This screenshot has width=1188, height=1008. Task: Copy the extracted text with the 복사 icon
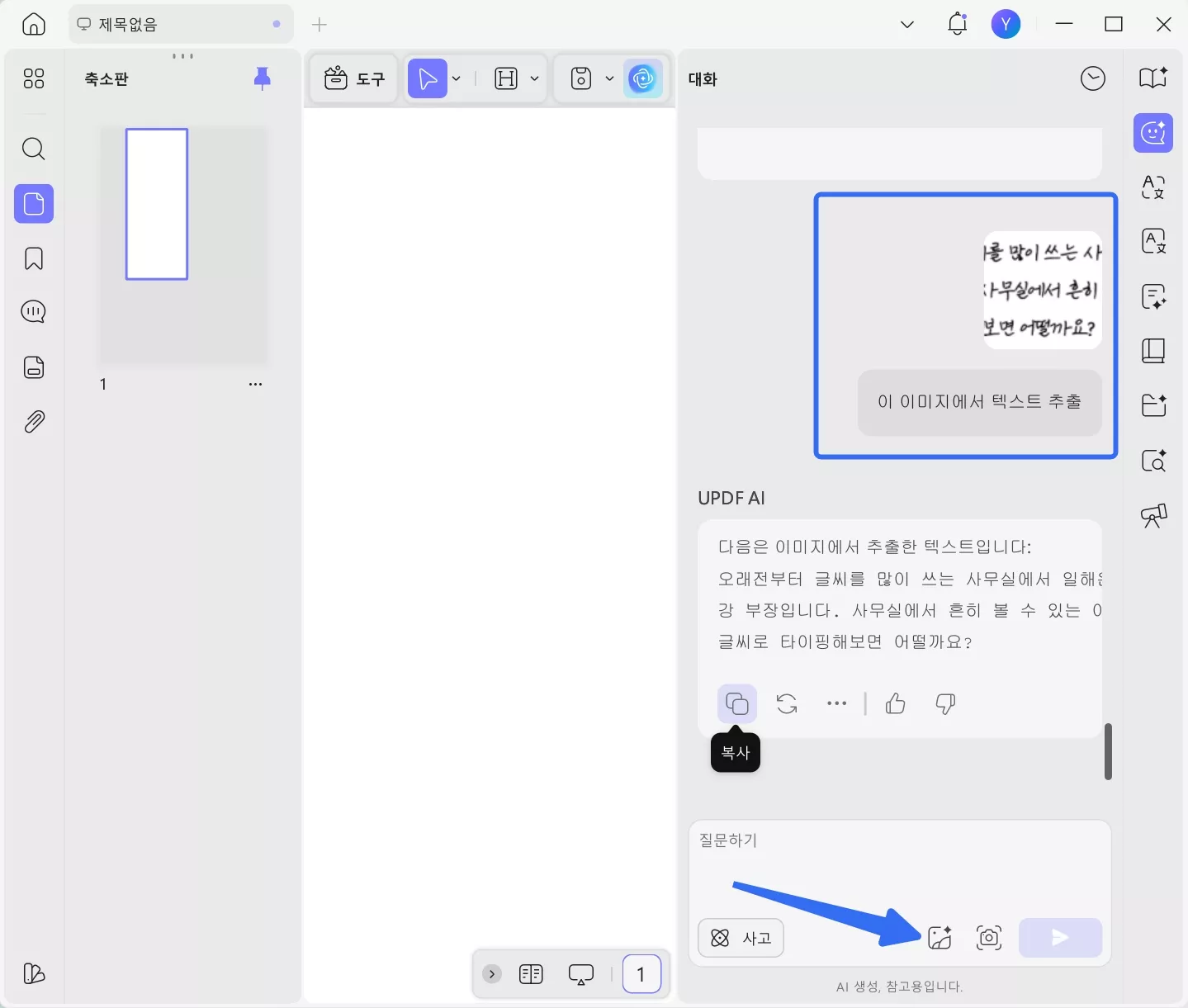[x=736, y=703]
